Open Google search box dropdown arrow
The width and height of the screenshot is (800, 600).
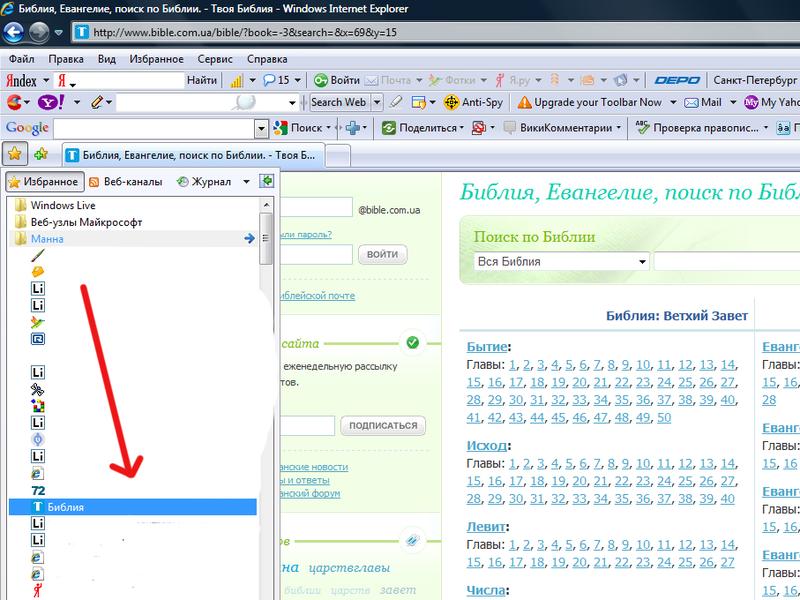(x=261, y=128)
